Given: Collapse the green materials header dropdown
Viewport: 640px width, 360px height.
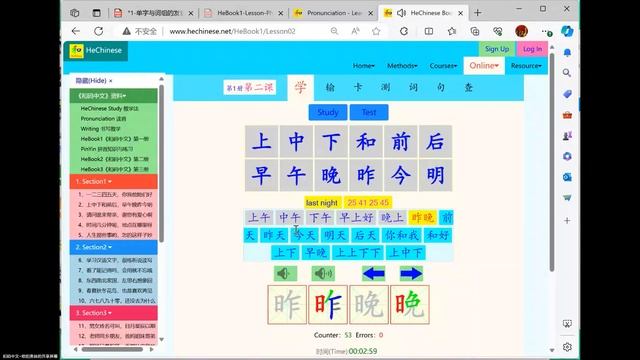Looking at the screenshot, I should pos(113,96).
